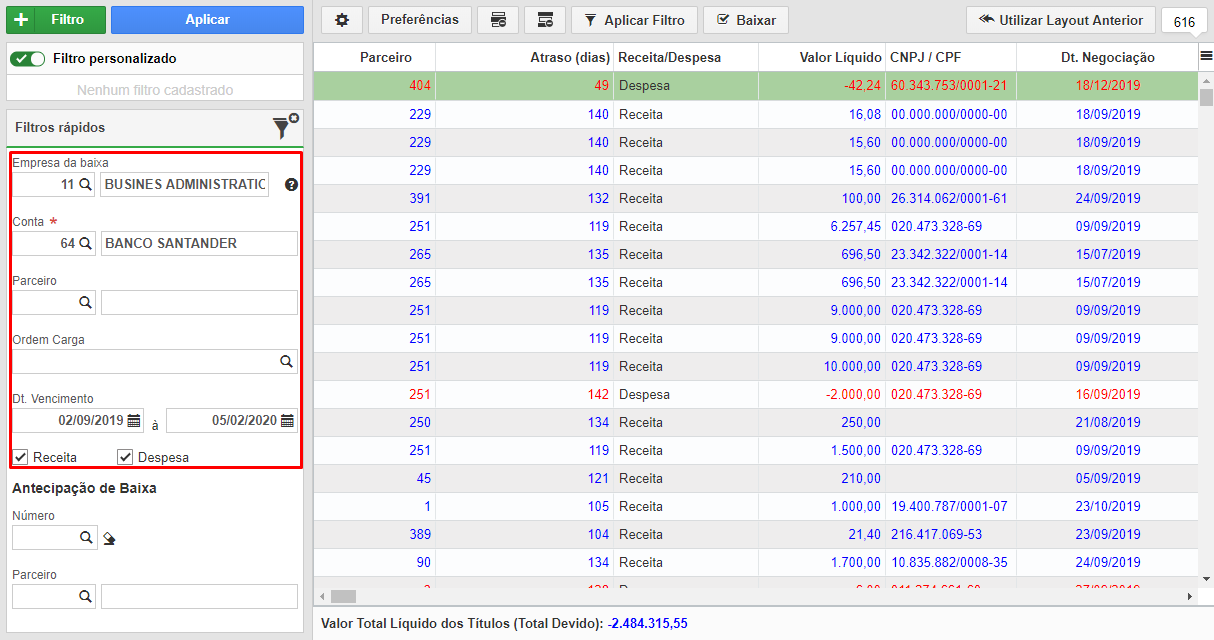Screen dimensions: 1214x640
Task: Uncheck the Receita checkbox
Action: click(x=20, y=457)
